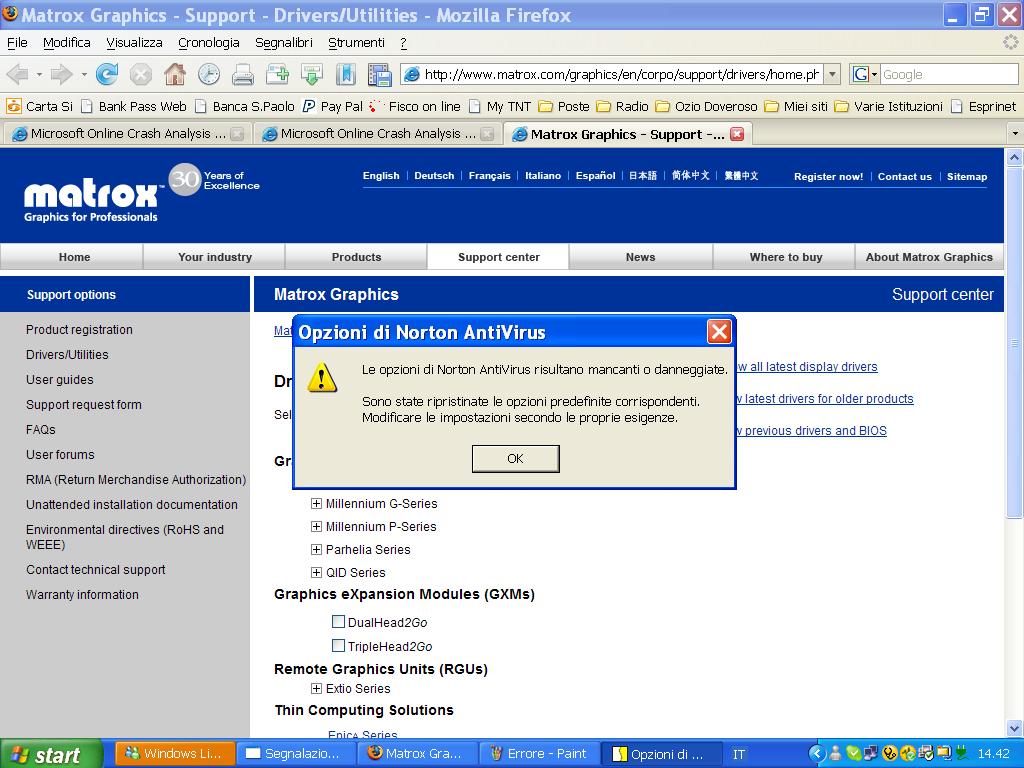Open the File menu
The image size is (1024, 768).
[x=17, y=42]
